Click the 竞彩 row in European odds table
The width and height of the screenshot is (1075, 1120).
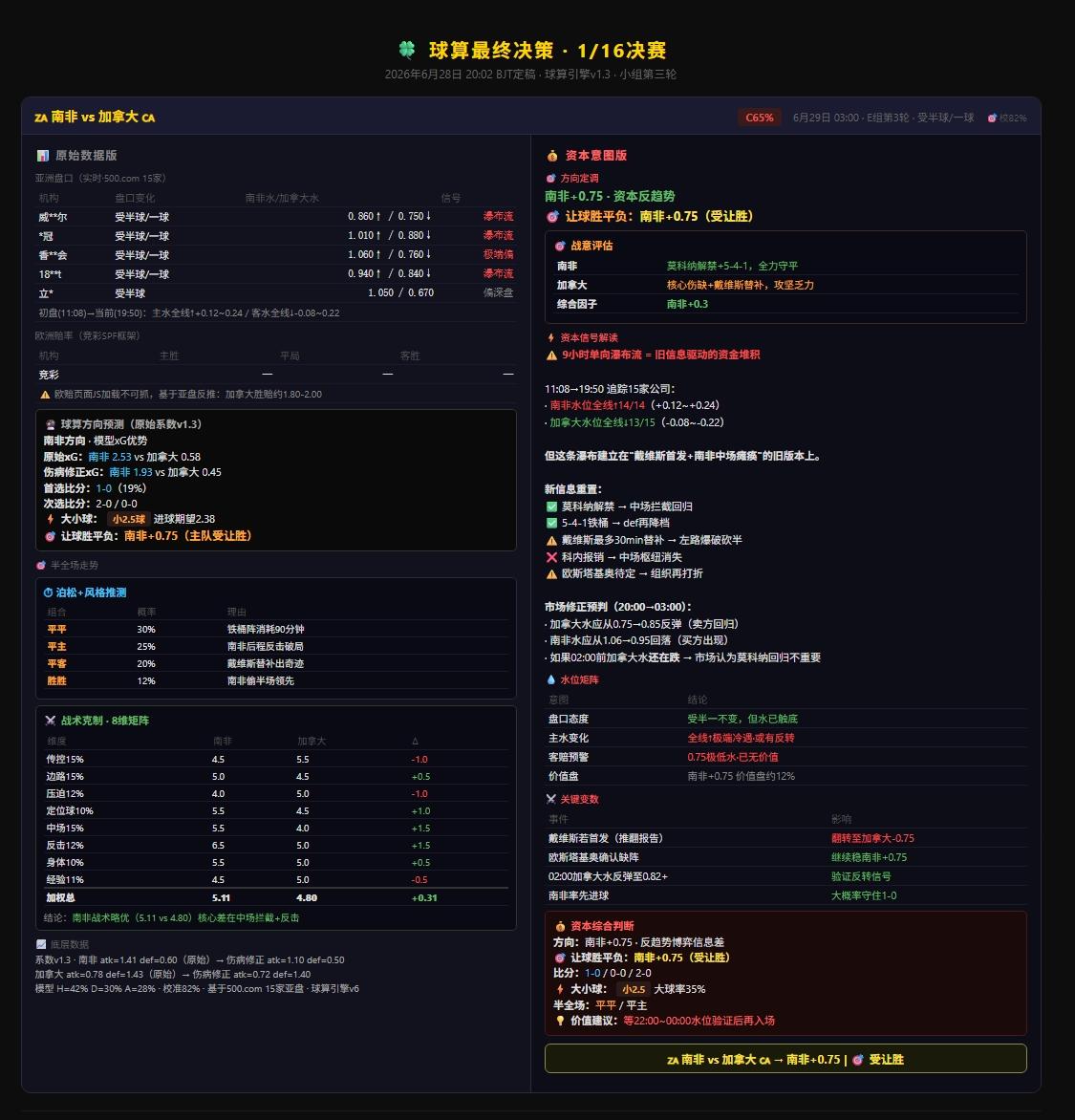pos(276,375)
